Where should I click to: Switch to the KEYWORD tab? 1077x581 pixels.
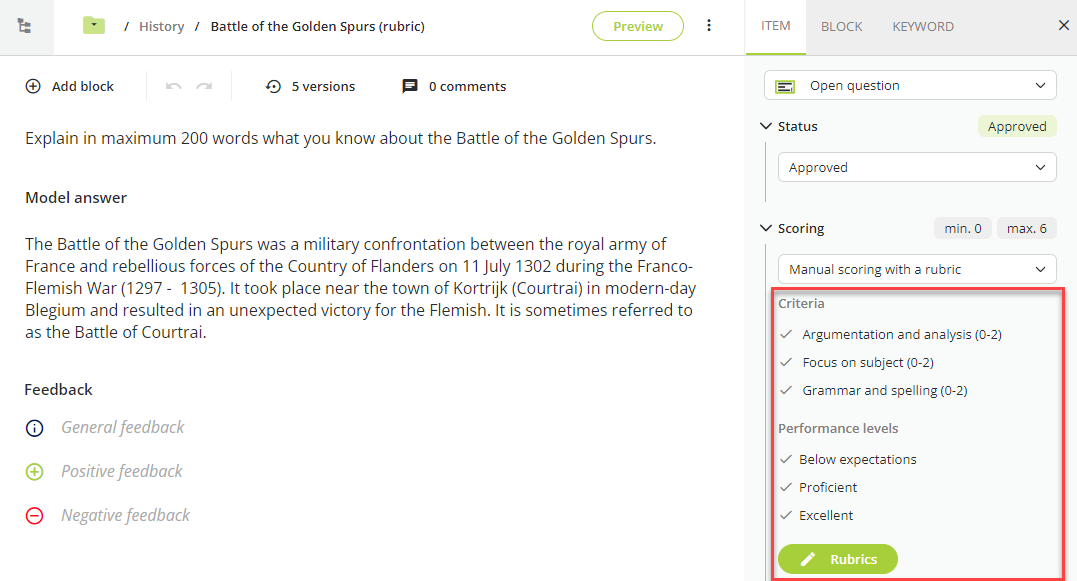(x=922, y=26)
